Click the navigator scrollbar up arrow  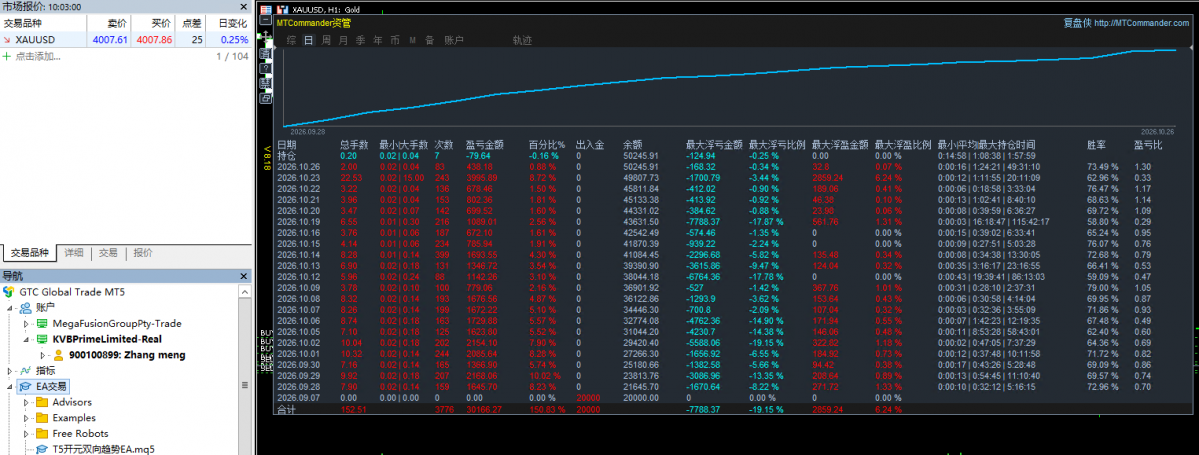pos(245,289)
